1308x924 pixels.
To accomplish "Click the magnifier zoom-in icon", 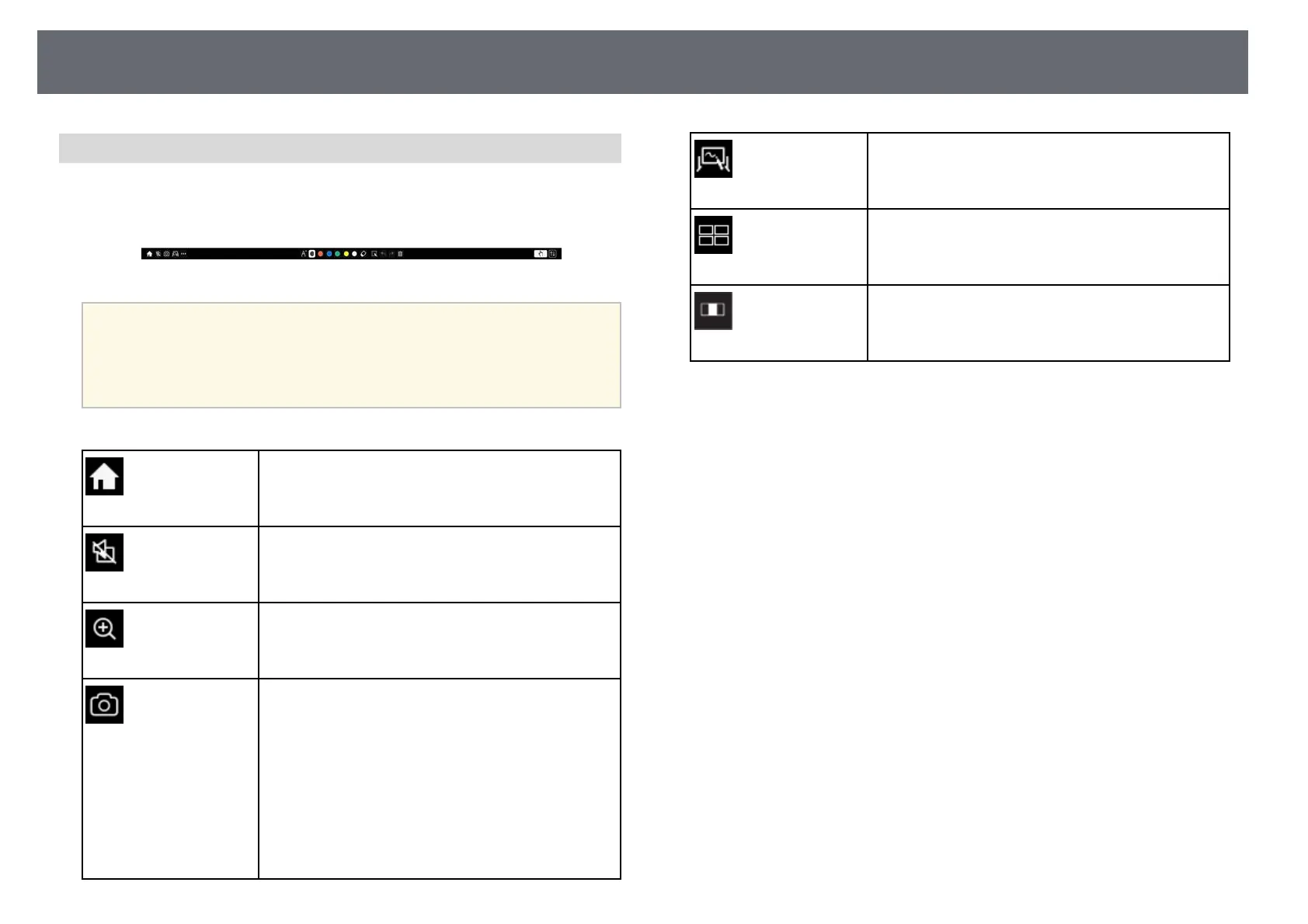I will coord(104,628).
